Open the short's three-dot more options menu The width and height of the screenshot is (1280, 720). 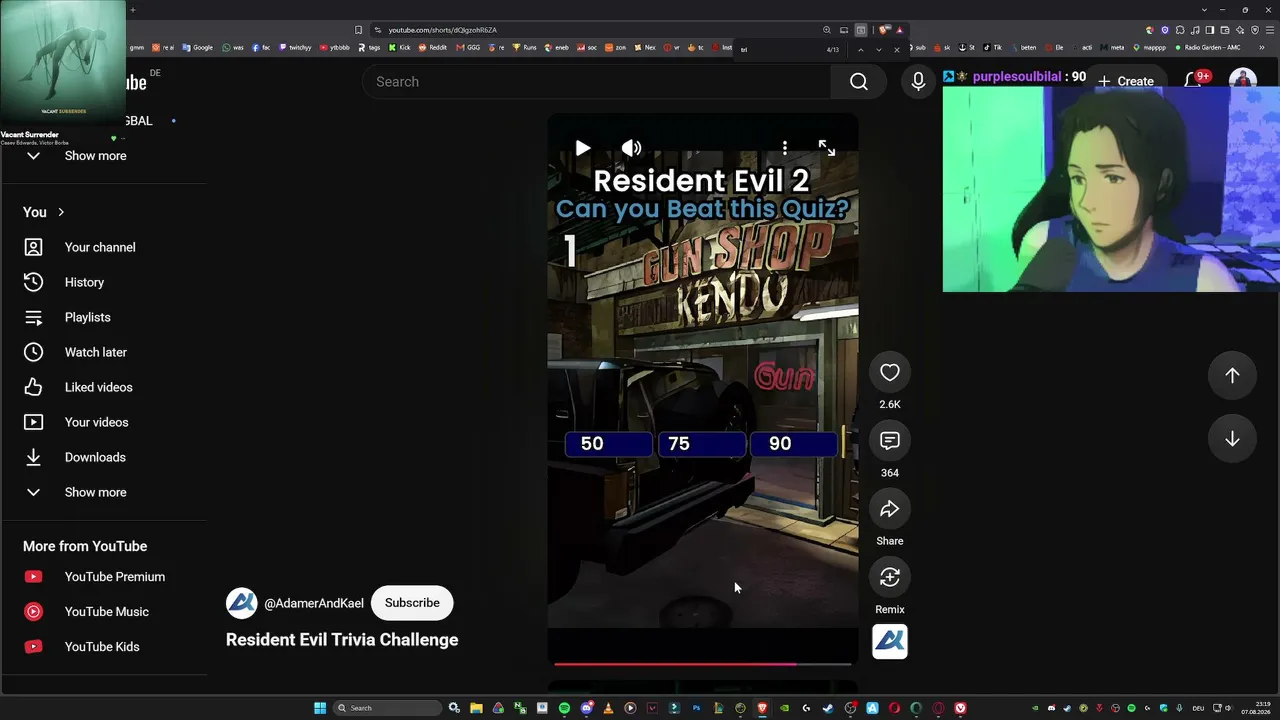pos(785,148)
